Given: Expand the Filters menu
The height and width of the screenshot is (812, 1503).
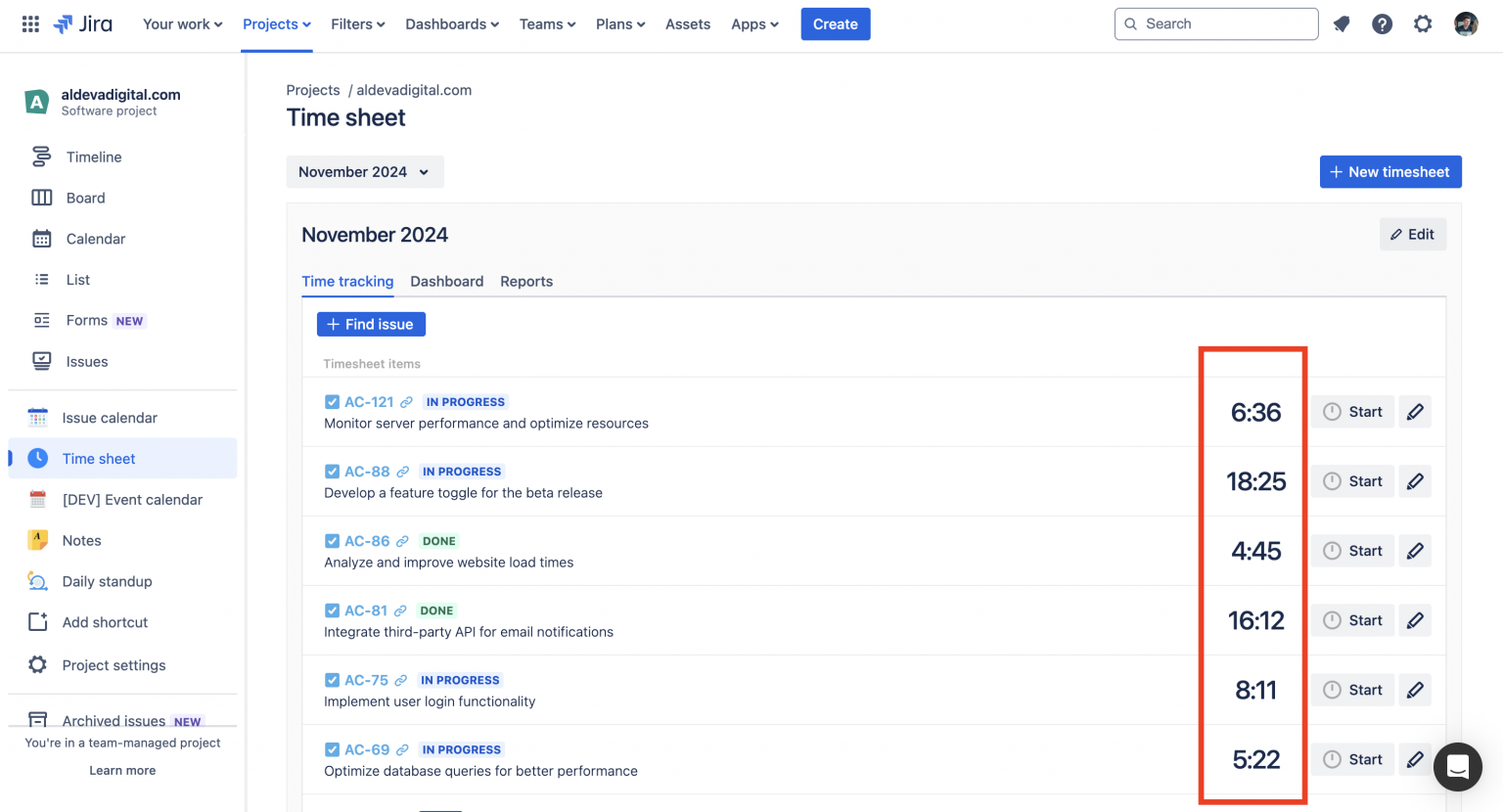Looking at the screenshot, I should (358, 24).
